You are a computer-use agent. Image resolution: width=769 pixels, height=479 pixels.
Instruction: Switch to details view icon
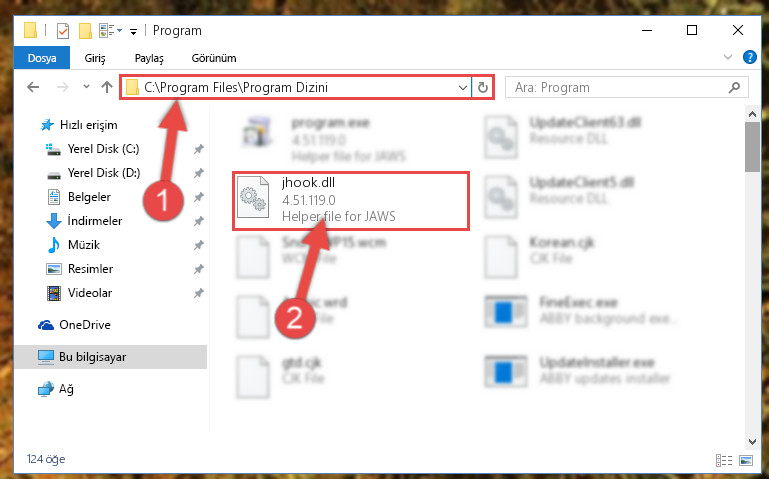[x=724, y=460]
